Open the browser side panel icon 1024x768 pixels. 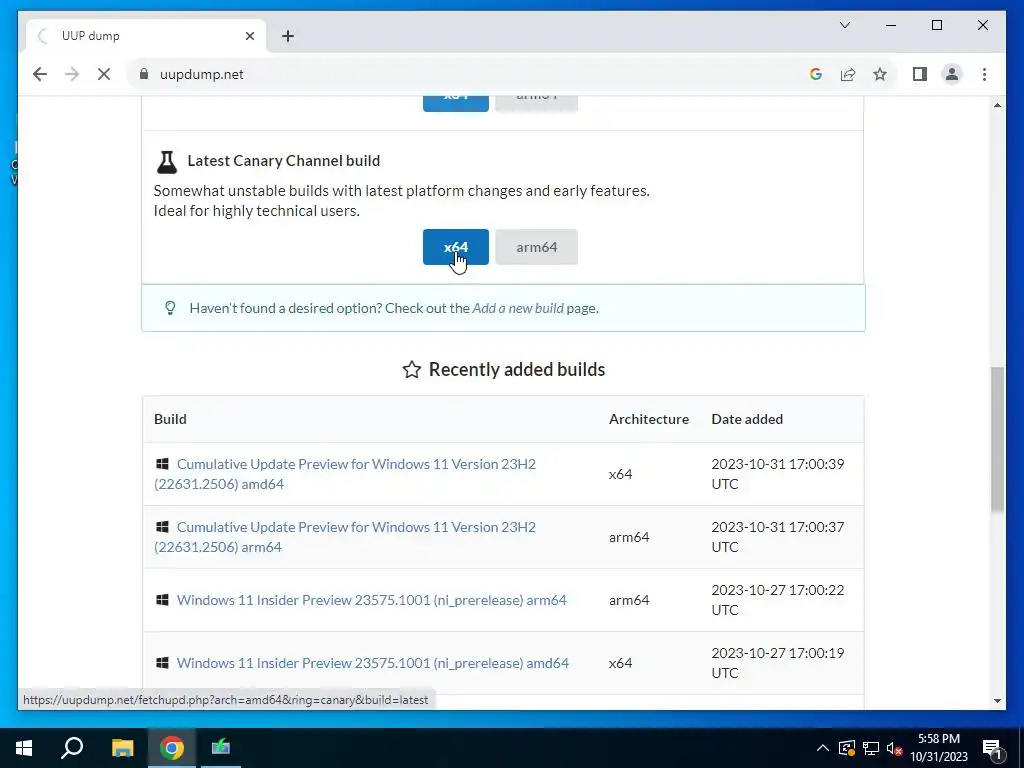click(920, 74)
